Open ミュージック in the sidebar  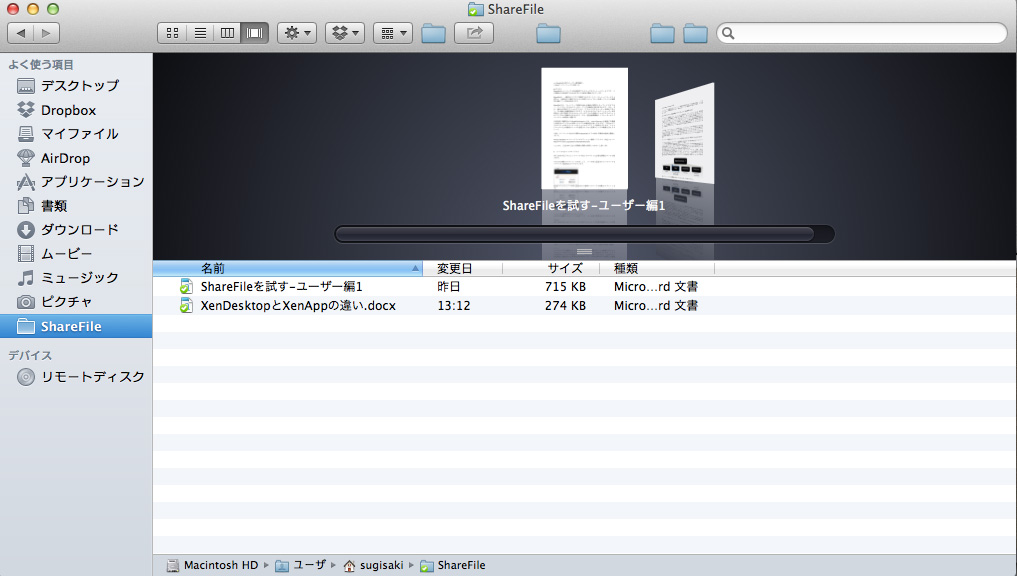pyautogui.click(x=77, y=278)
